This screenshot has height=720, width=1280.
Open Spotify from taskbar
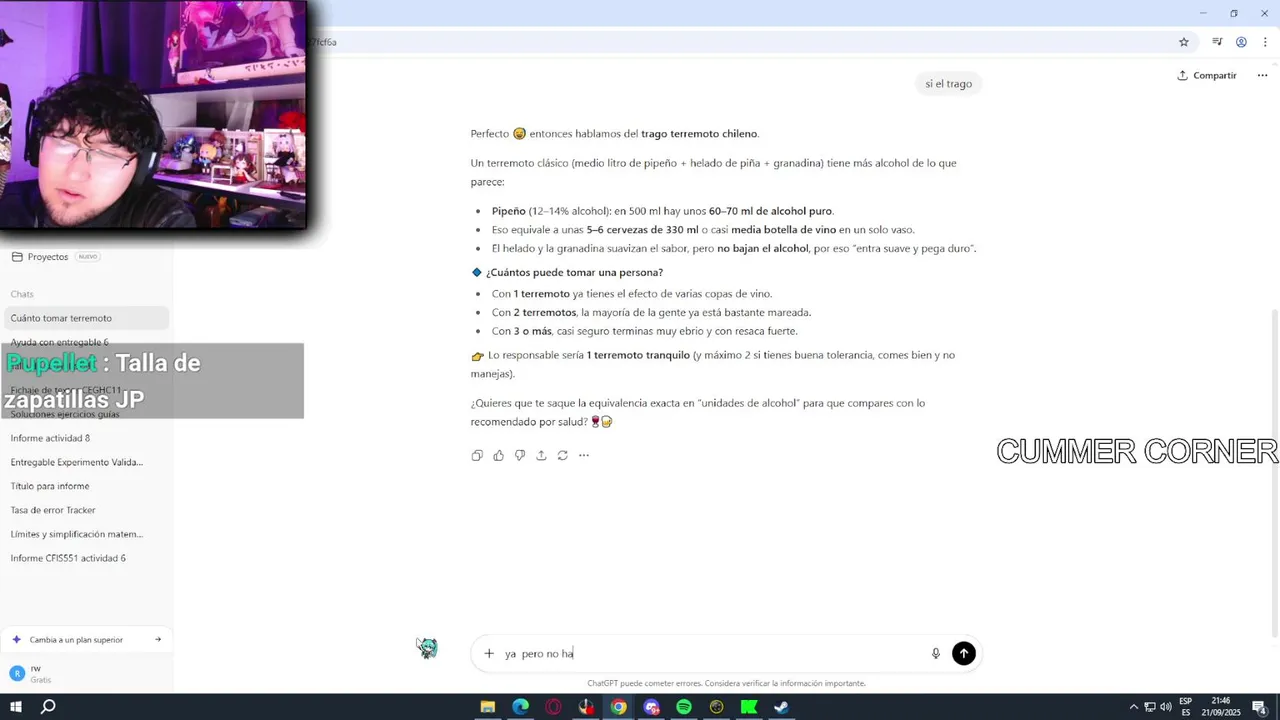[x=684, y=707]
